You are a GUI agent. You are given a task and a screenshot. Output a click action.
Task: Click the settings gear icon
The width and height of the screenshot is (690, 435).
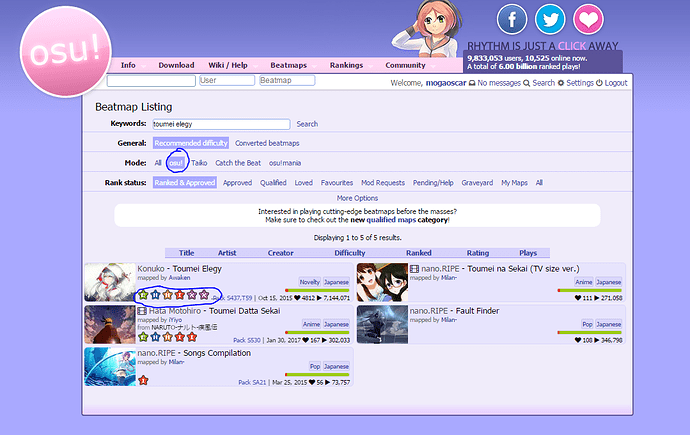click(x=561, y=83)
